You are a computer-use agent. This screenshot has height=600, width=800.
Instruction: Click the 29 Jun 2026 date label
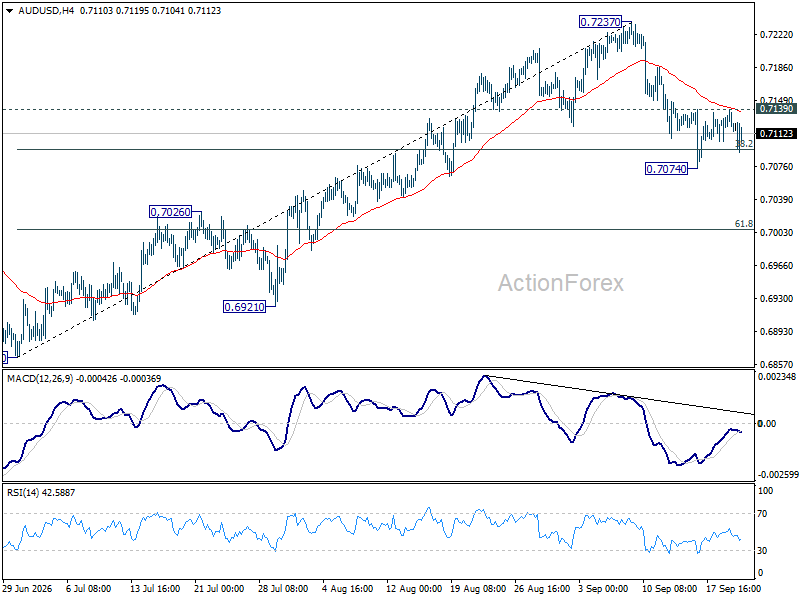[x=27, y=589]
